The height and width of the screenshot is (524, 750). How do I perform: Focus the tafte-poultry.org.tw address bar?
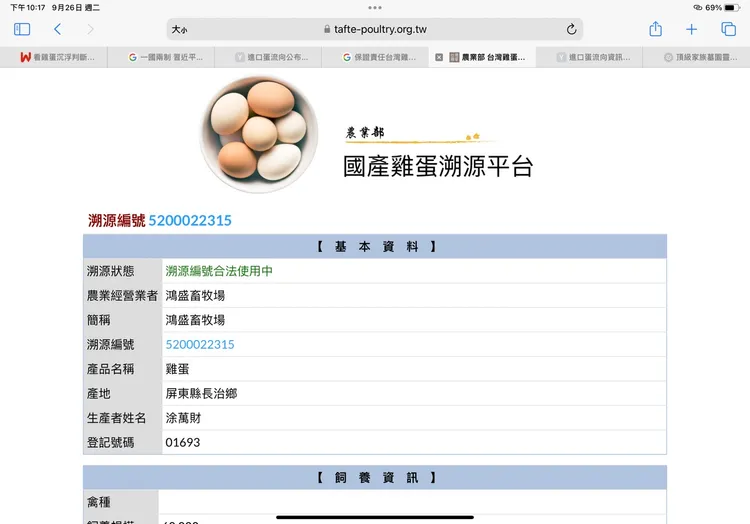[x=375, y=29]
